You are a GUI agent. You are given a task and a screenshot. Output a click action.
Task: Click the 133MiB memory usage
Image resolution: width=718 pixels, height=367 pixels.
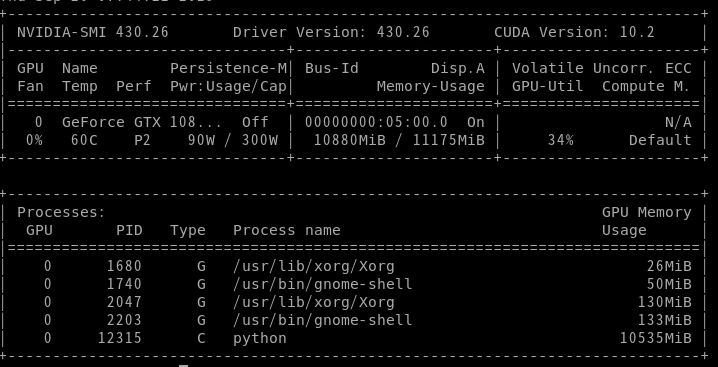tap(664, 320)
